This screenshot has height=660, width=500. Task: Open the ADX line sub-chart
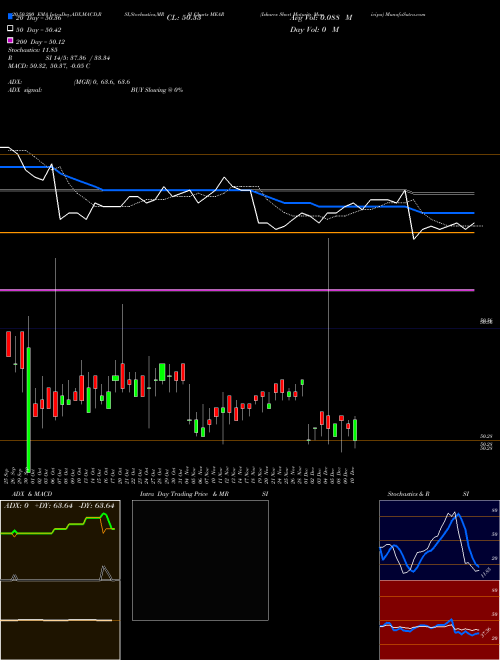(60, 540)
